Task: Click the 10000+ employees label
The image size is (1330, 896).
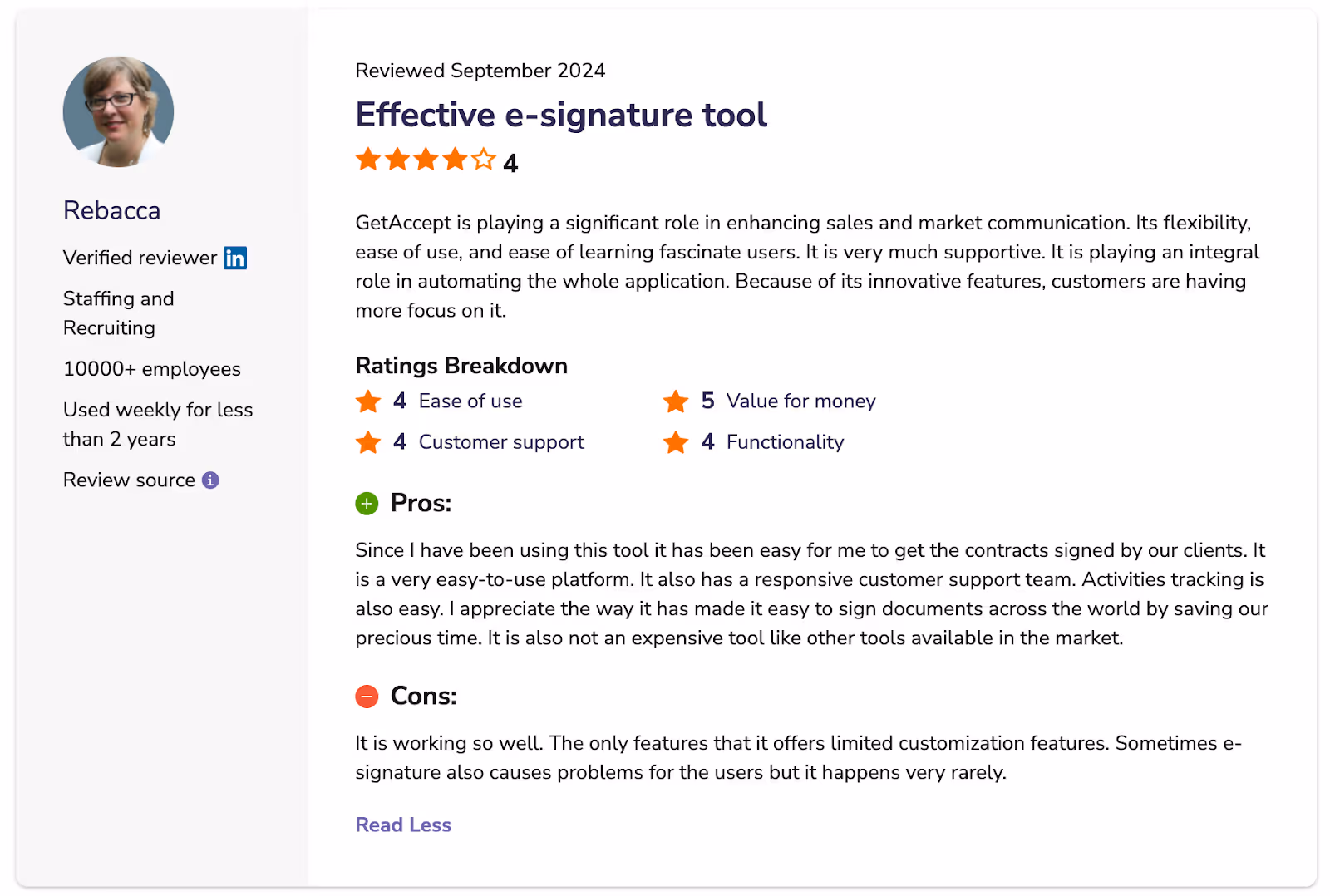Action: pos(151,369)
